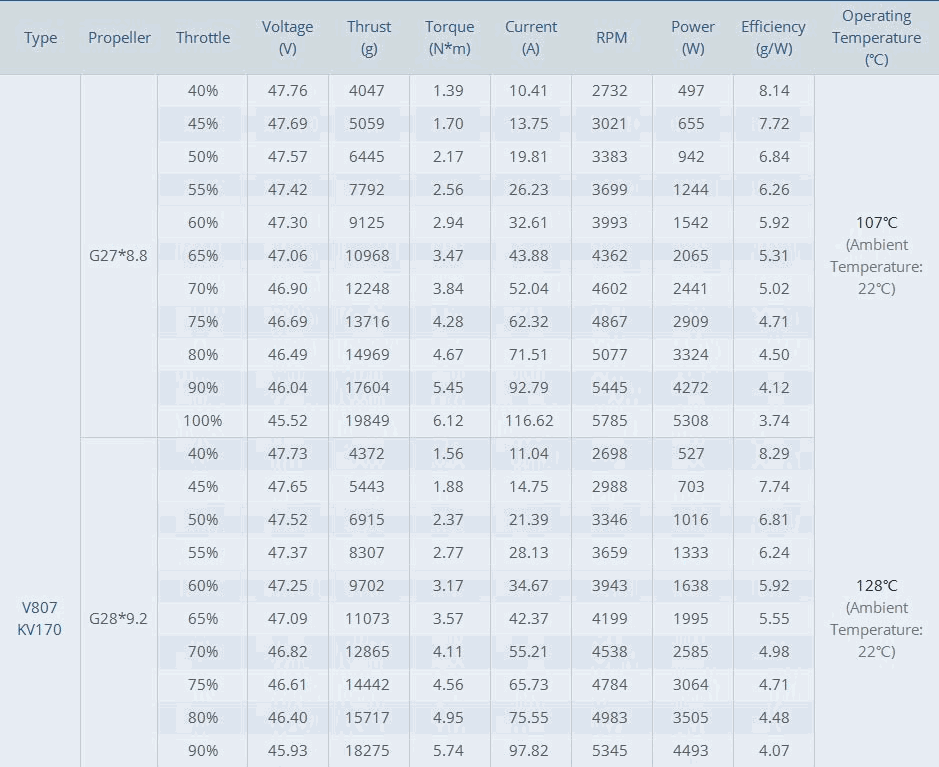Select the G27*8.8 propeller cell
This screenshot has height=767, width=939.
118,255
